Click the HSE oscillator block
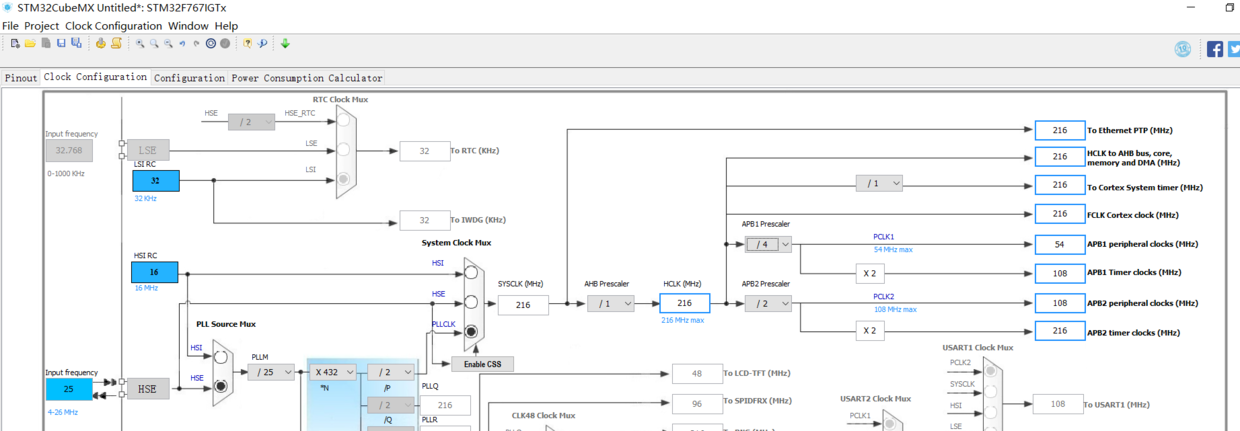The width and height of the screenshot is (1240, 431). [148, 389]
